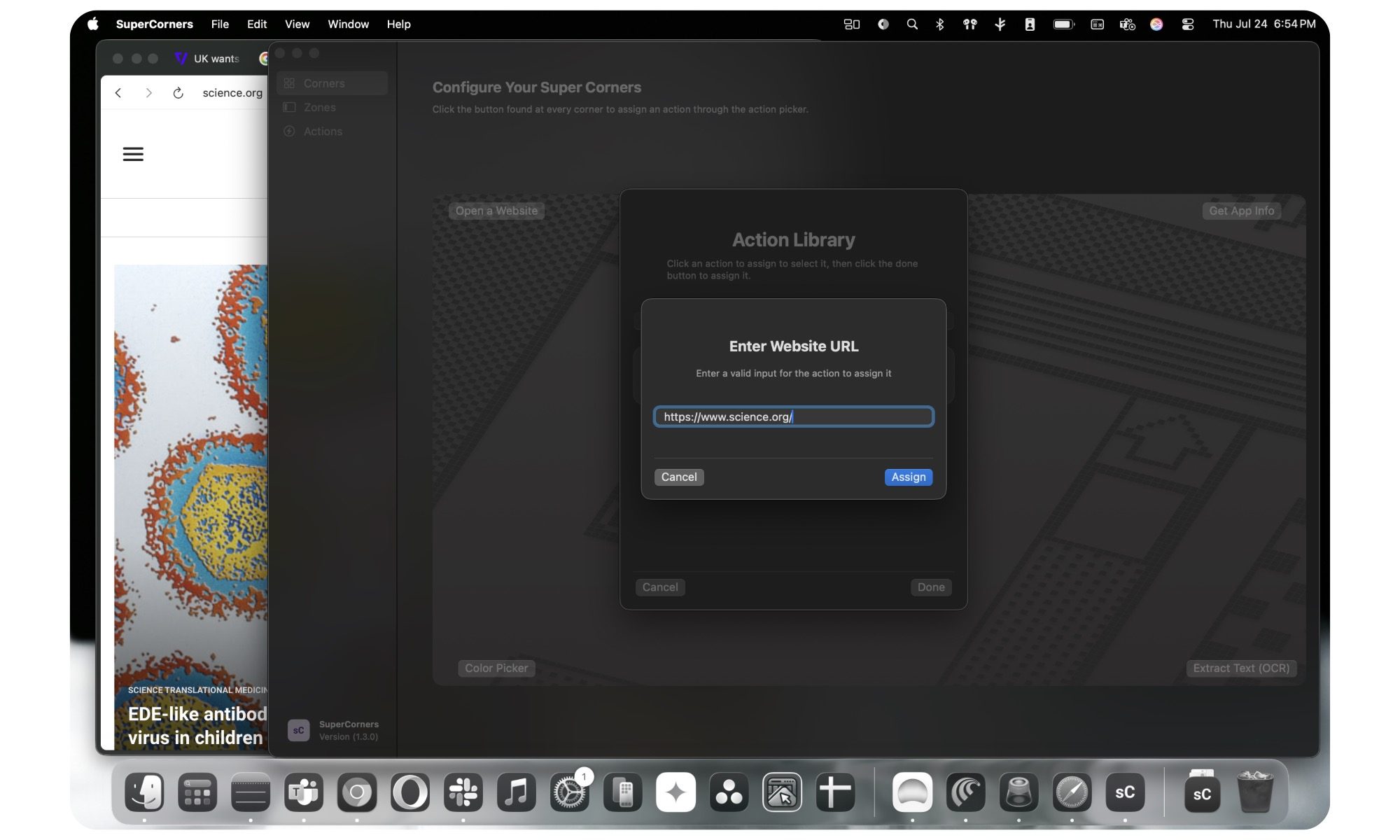1400x840 pixels.
Task: Open Control Center from menu bar
Action: pos(1188,24)
